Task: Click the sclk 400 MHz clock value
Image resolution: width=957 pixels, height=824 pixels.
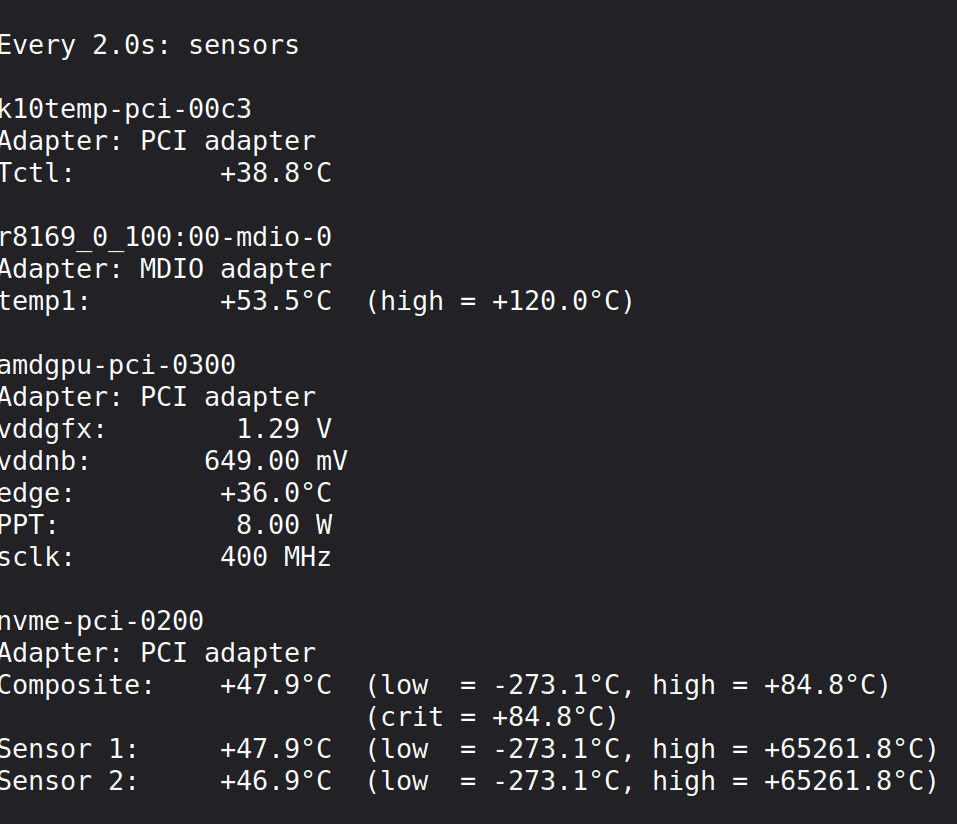Action: coord(276,557)
